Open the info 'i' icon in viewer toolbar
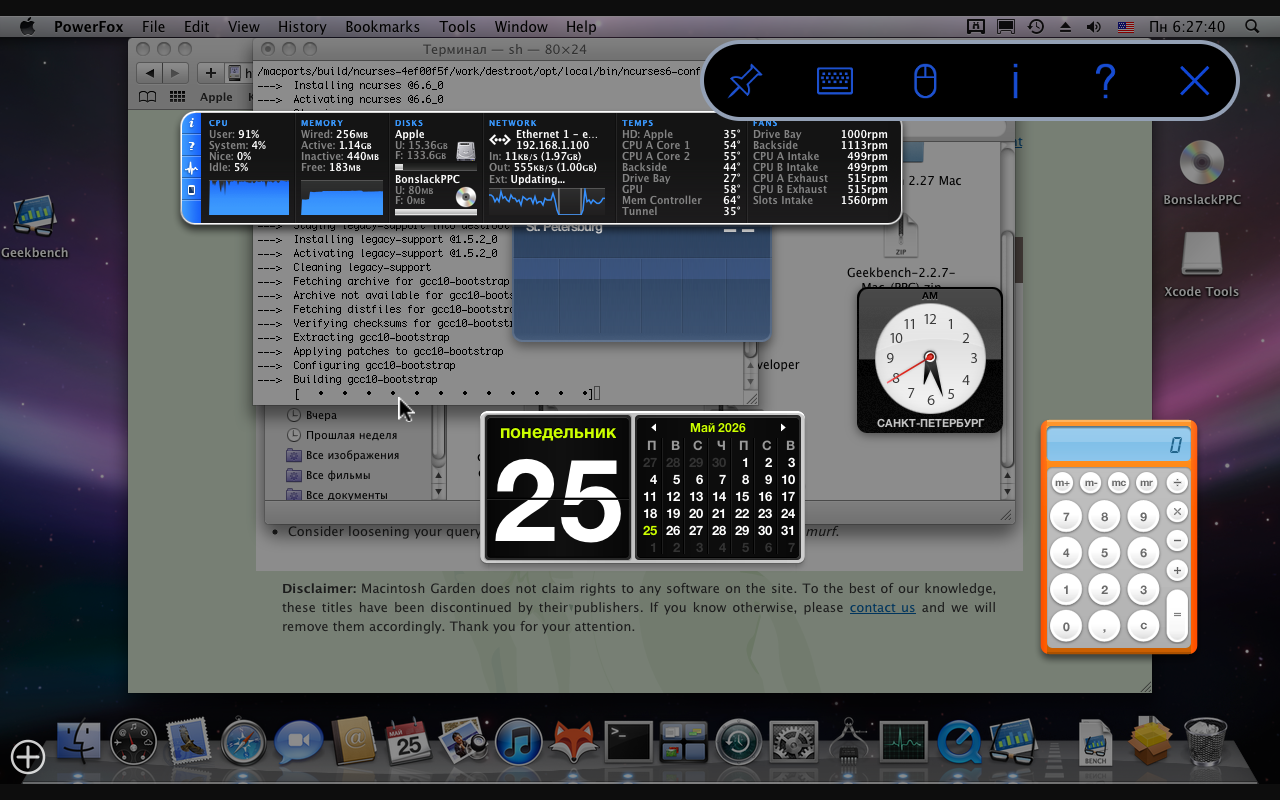Viewport: 1280px width, 800px height. pos(1015,81)
